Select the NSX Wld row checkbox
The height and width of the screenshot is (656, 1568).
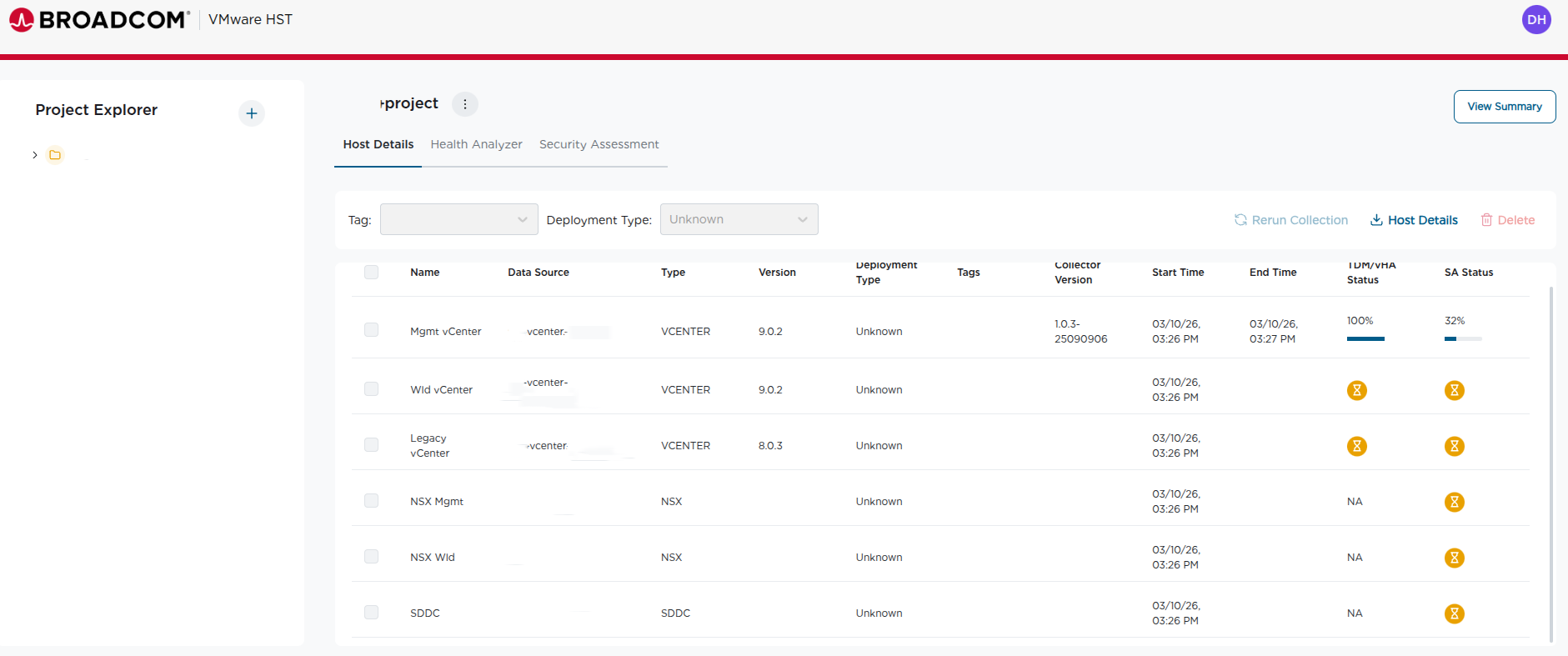click(371, 556)
